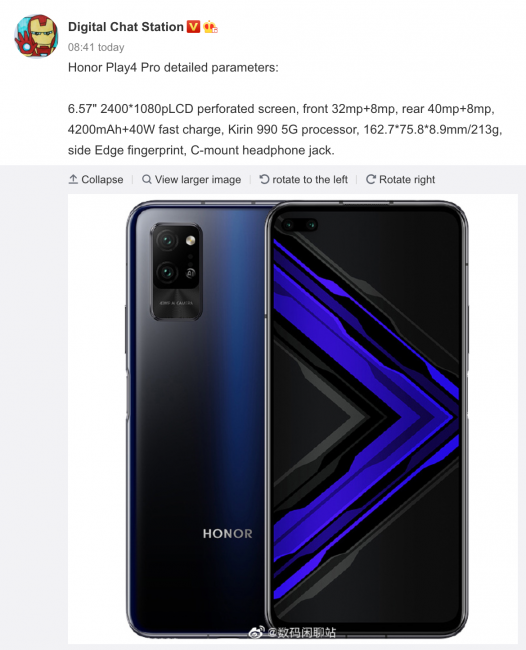Click the @数码闲聊站 watermark text

pyautogui.click(x=301, y=633)
